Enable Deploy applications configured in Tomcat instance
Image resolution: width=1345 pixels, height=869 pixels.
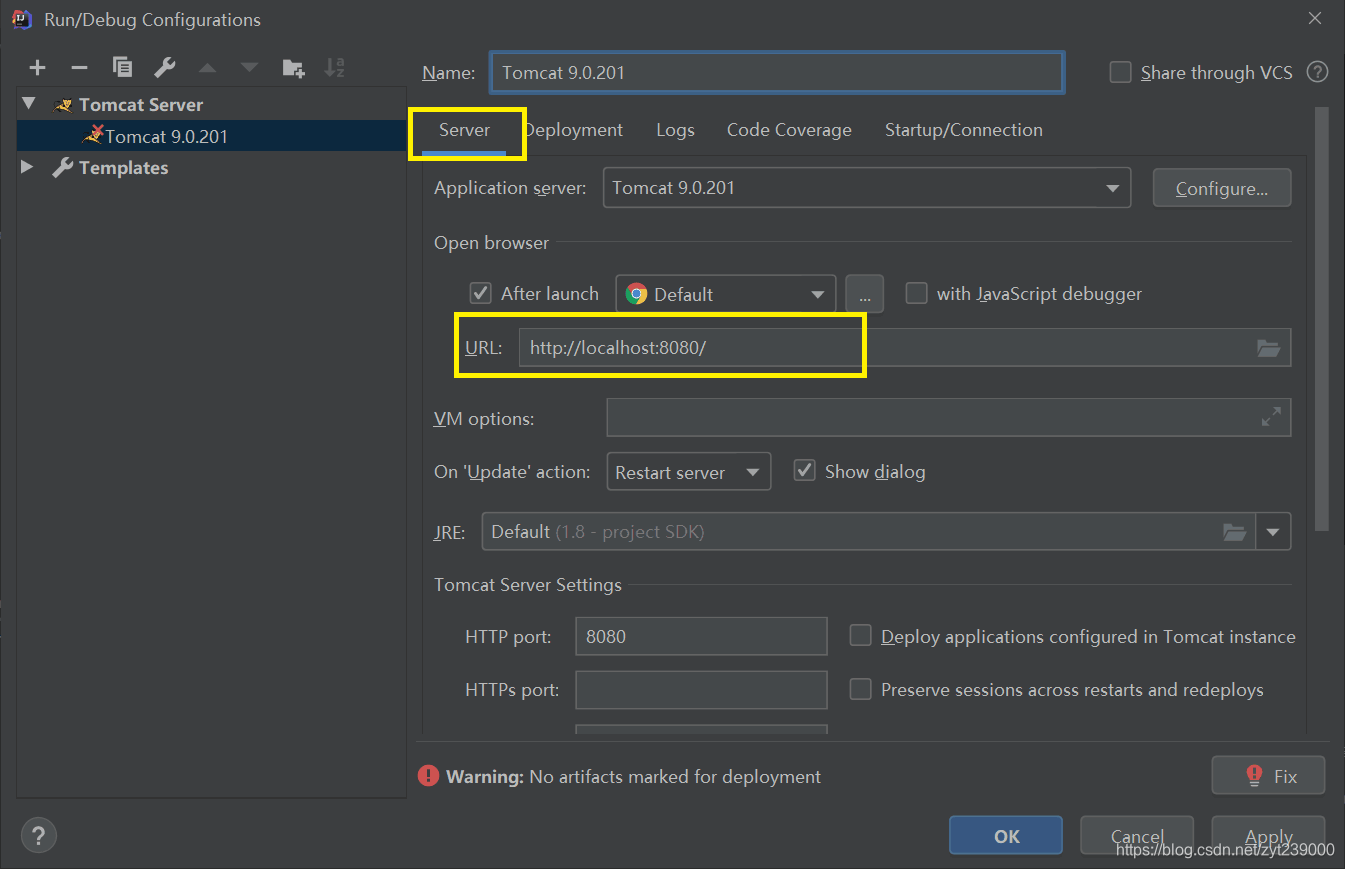click(860, 636)
